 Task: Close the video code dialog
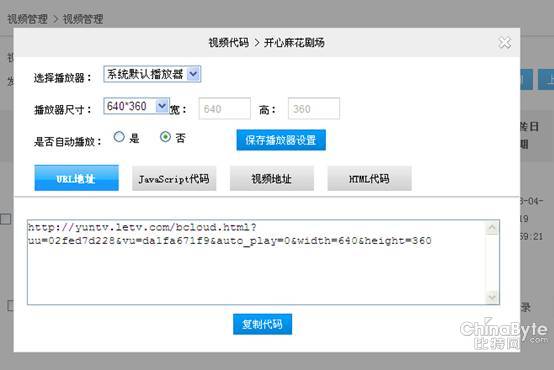(505, 43)
